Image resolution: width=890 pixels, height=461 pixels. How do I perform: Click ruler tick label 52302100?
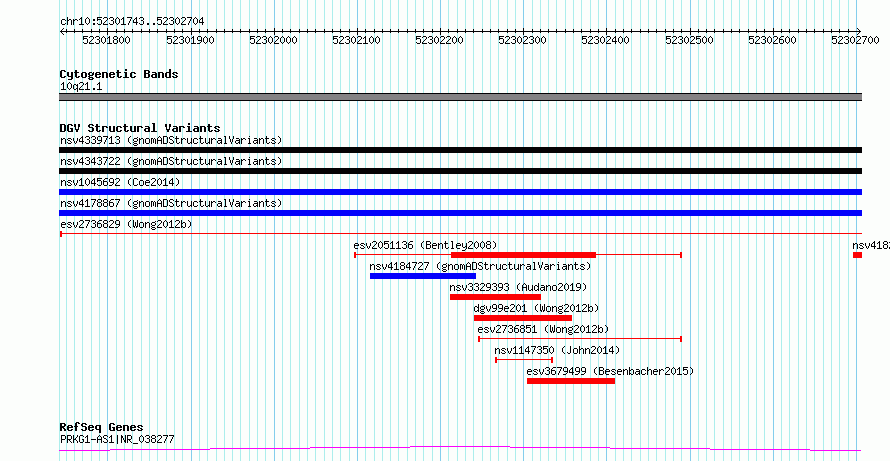point(356,40)
